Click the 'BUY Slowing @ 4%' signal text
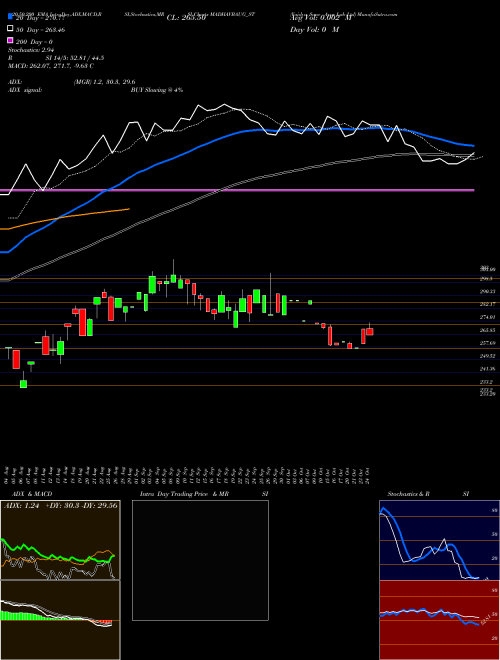This screenshot has width=500, height=660. pyautogui.click(x=157, y=90)
